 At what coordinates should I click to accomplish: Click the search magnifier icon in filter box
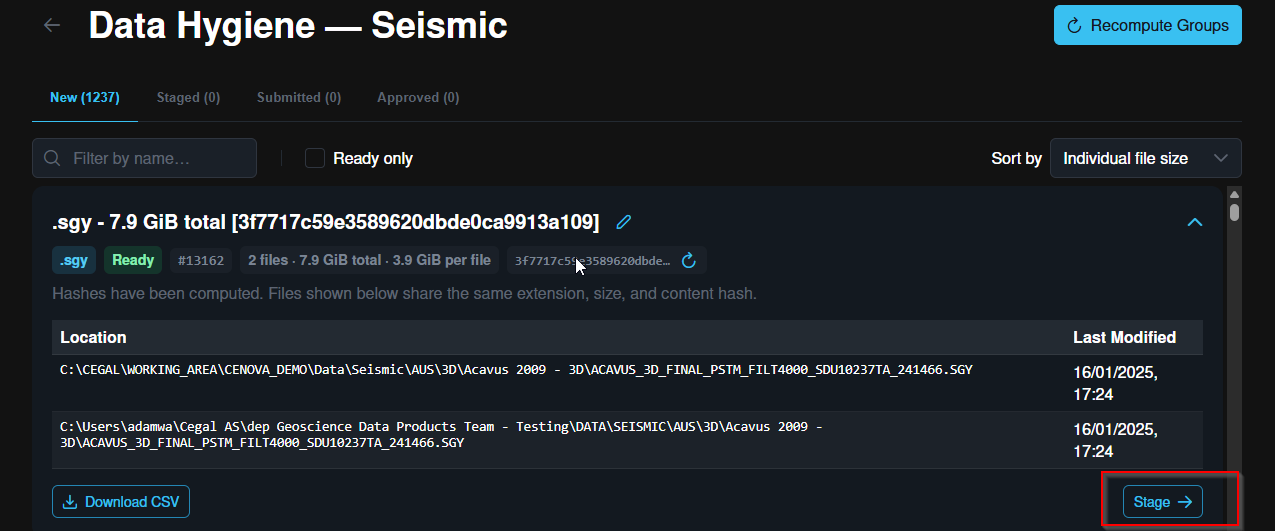(53, 158)
